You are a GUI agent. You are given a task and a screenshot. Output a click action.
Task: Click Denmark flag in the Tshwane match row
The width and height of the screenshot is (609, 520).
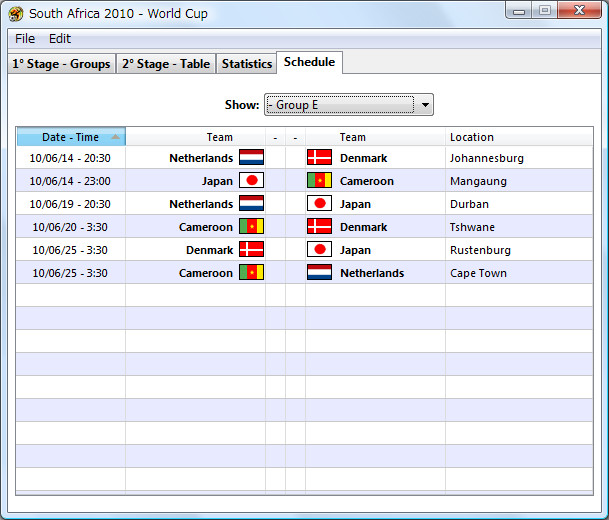(319, 226)
